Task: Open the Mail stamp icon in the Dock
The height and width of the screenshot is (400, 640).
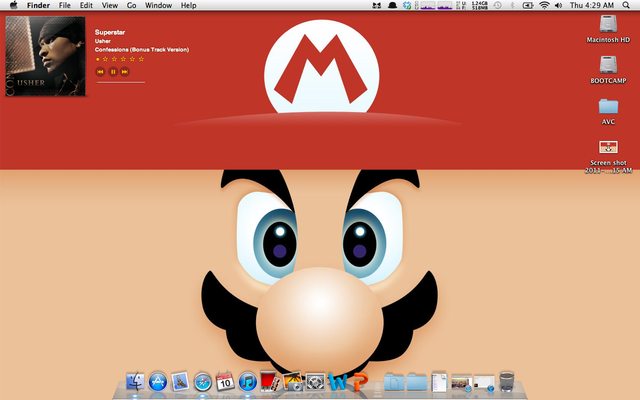Action: (x=180, y=382)
